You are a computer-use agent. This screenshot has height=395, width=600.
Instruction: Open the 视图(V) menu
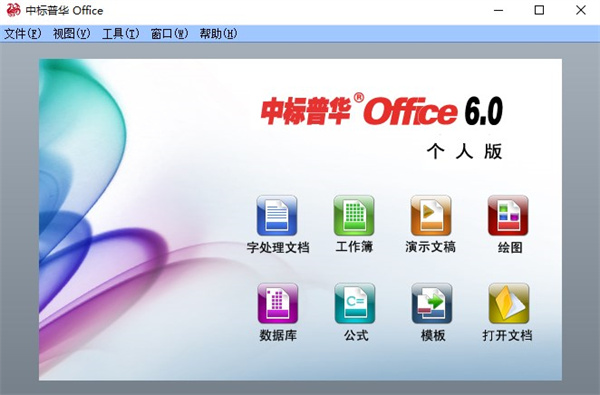(x=72, y=34)
